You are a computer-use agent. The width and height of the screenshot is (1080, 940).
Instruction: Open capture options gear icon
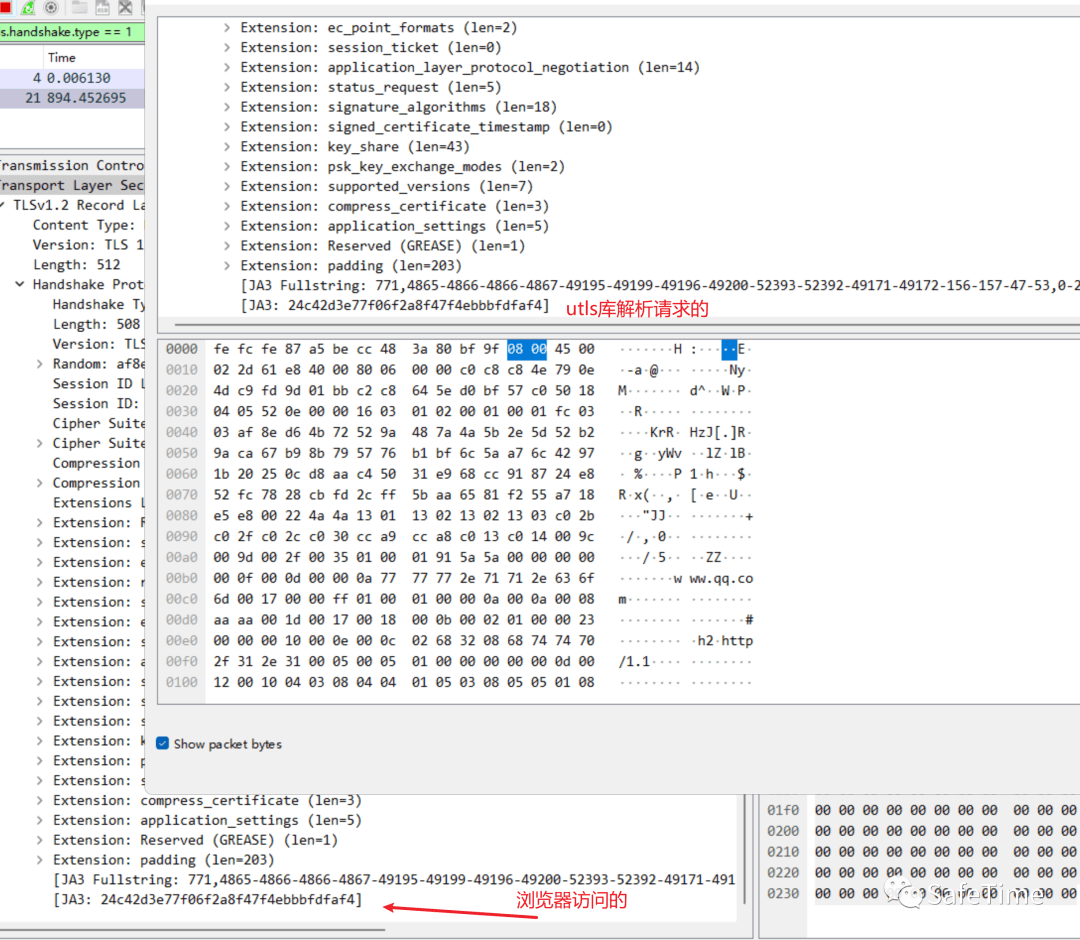click(x=51, y=8)
